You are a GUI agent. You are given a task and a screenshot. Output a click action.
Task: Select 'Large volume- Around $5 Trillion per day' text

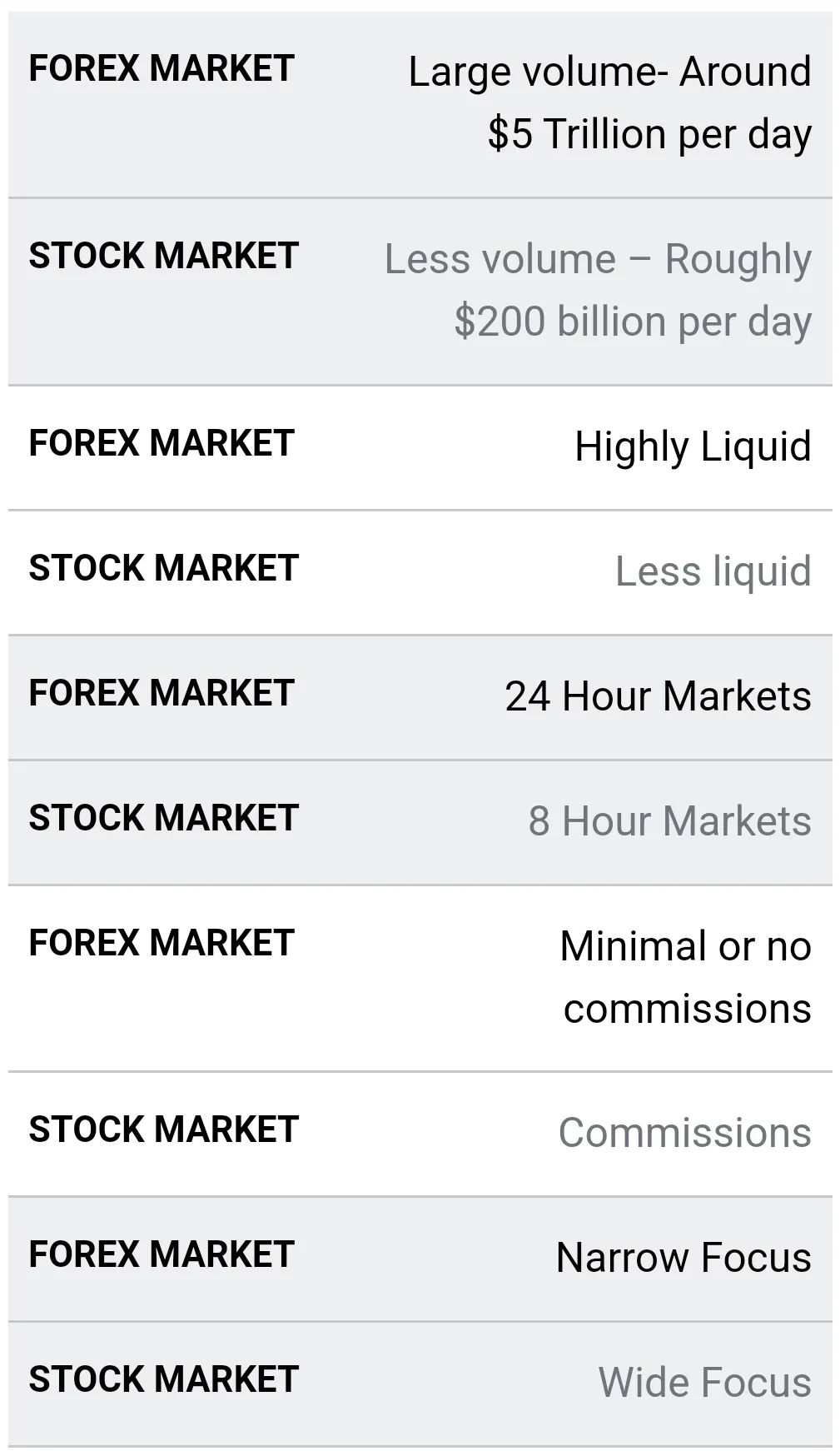[609, 102]
